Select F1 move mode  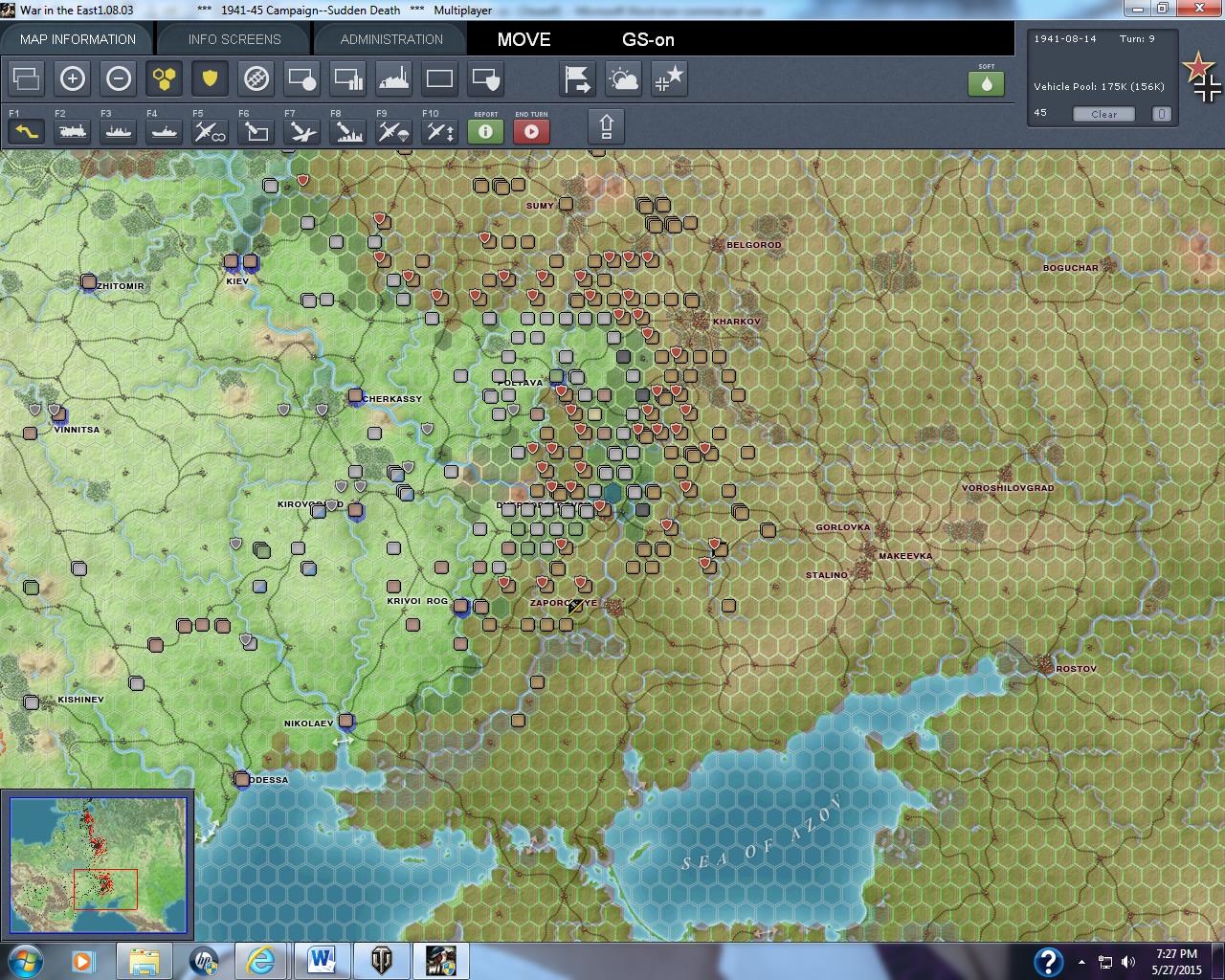click(27, 131)
